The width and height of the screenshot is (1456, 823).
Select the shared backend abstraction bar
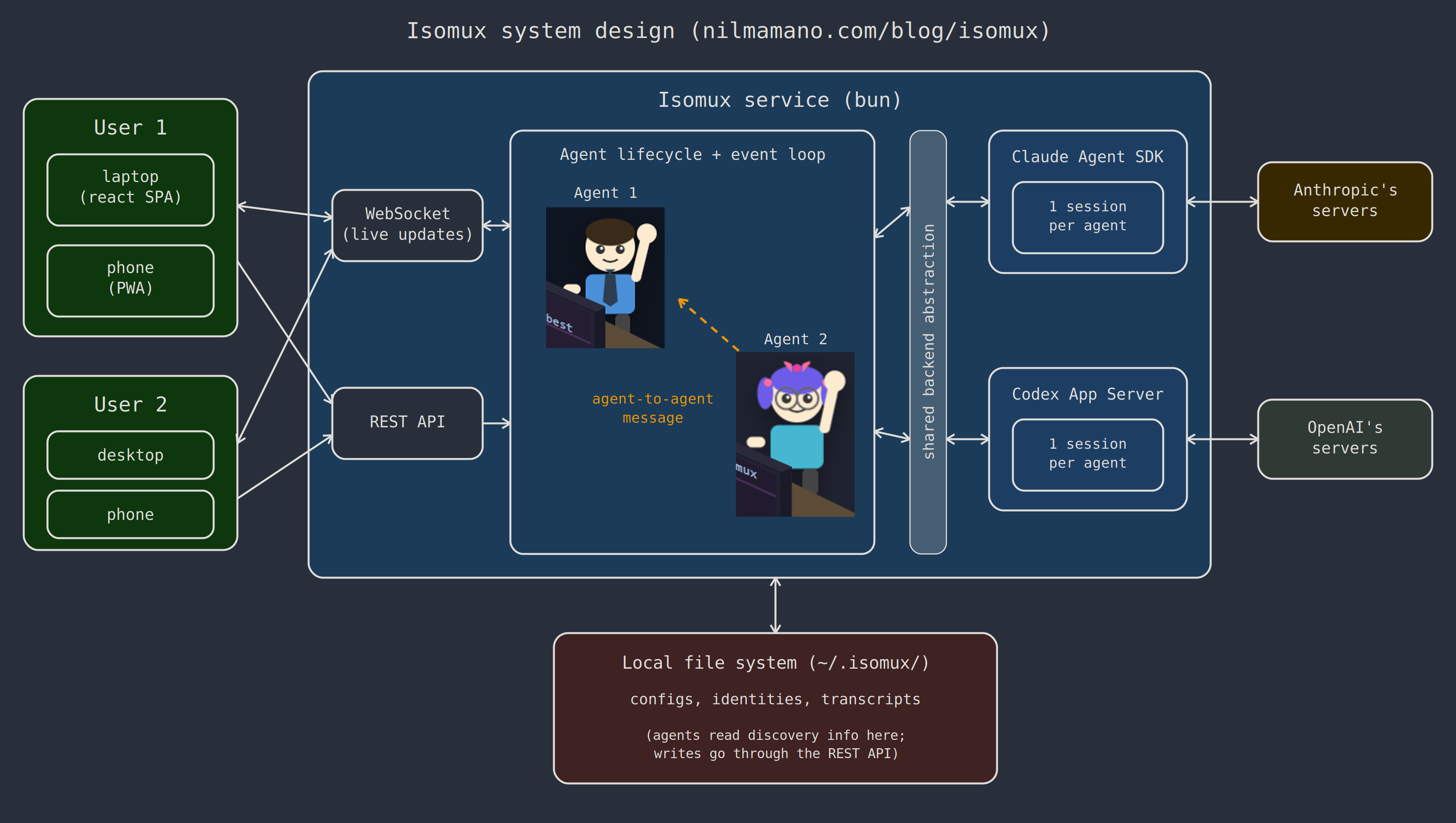pos(928,342)
